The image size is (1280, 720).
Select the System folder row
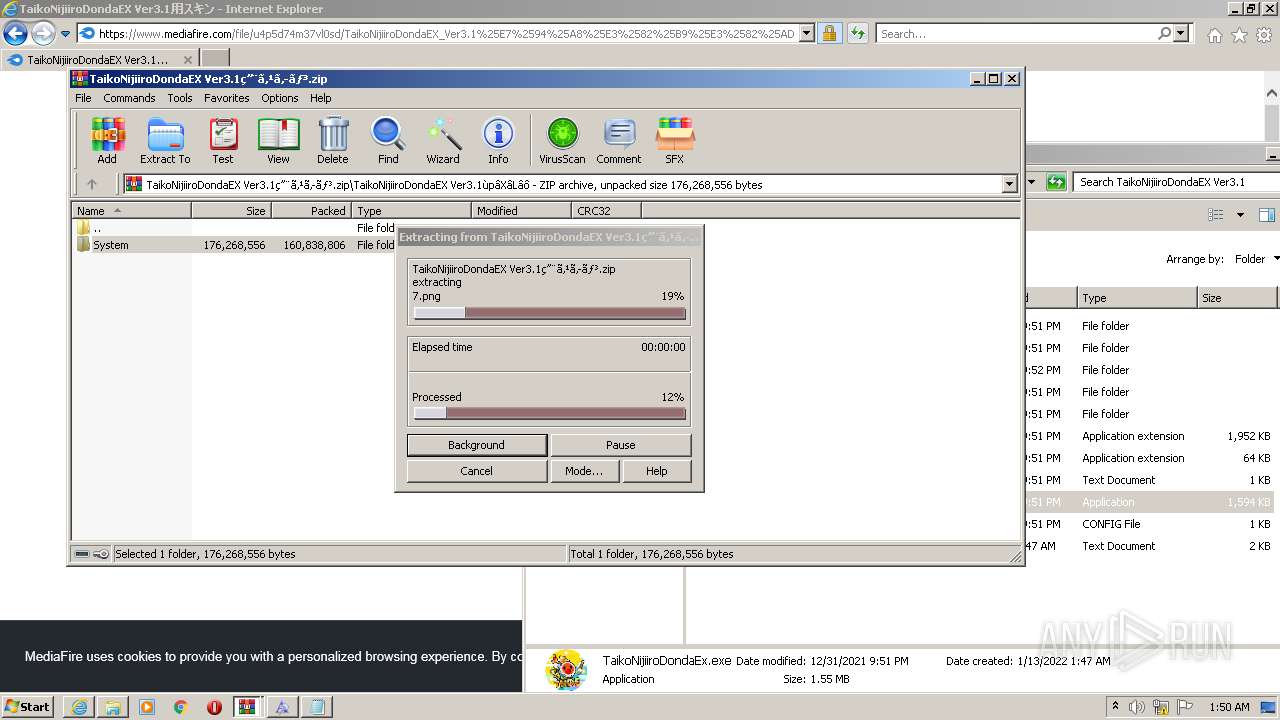tap(234, 245)
